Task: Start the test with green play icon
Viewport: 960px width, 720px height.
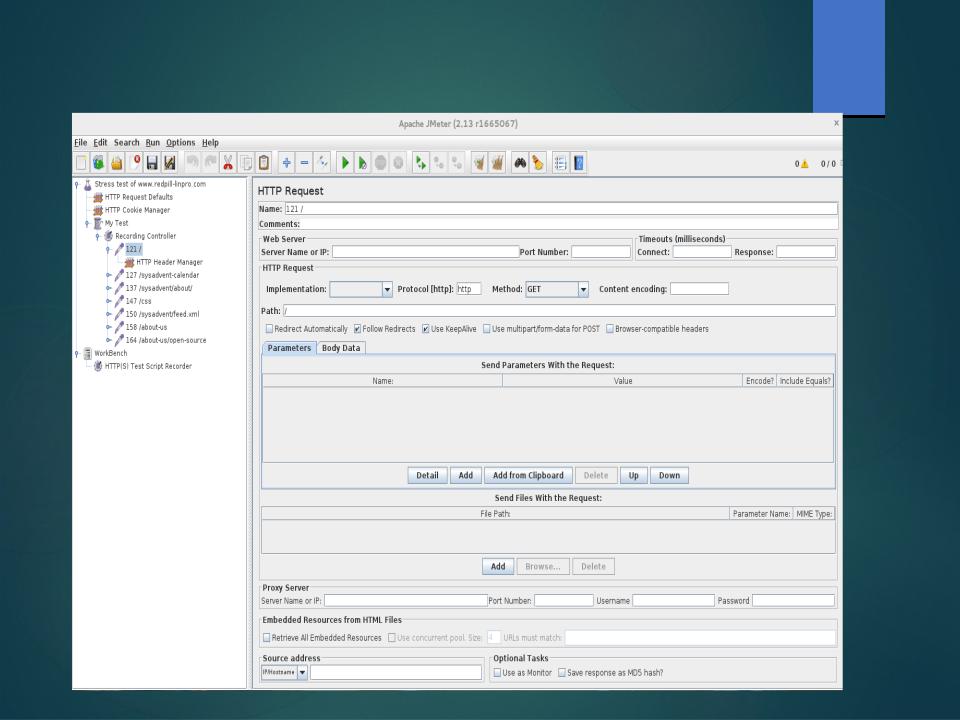Action: point(345,163)
